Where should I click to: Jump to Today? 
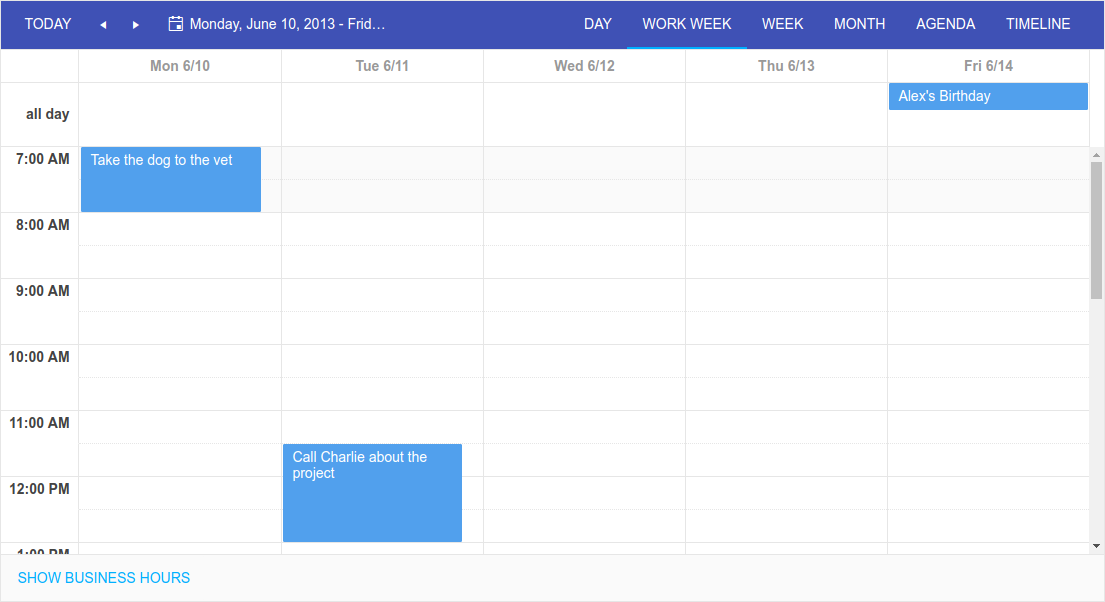click(x=48, y=24)
